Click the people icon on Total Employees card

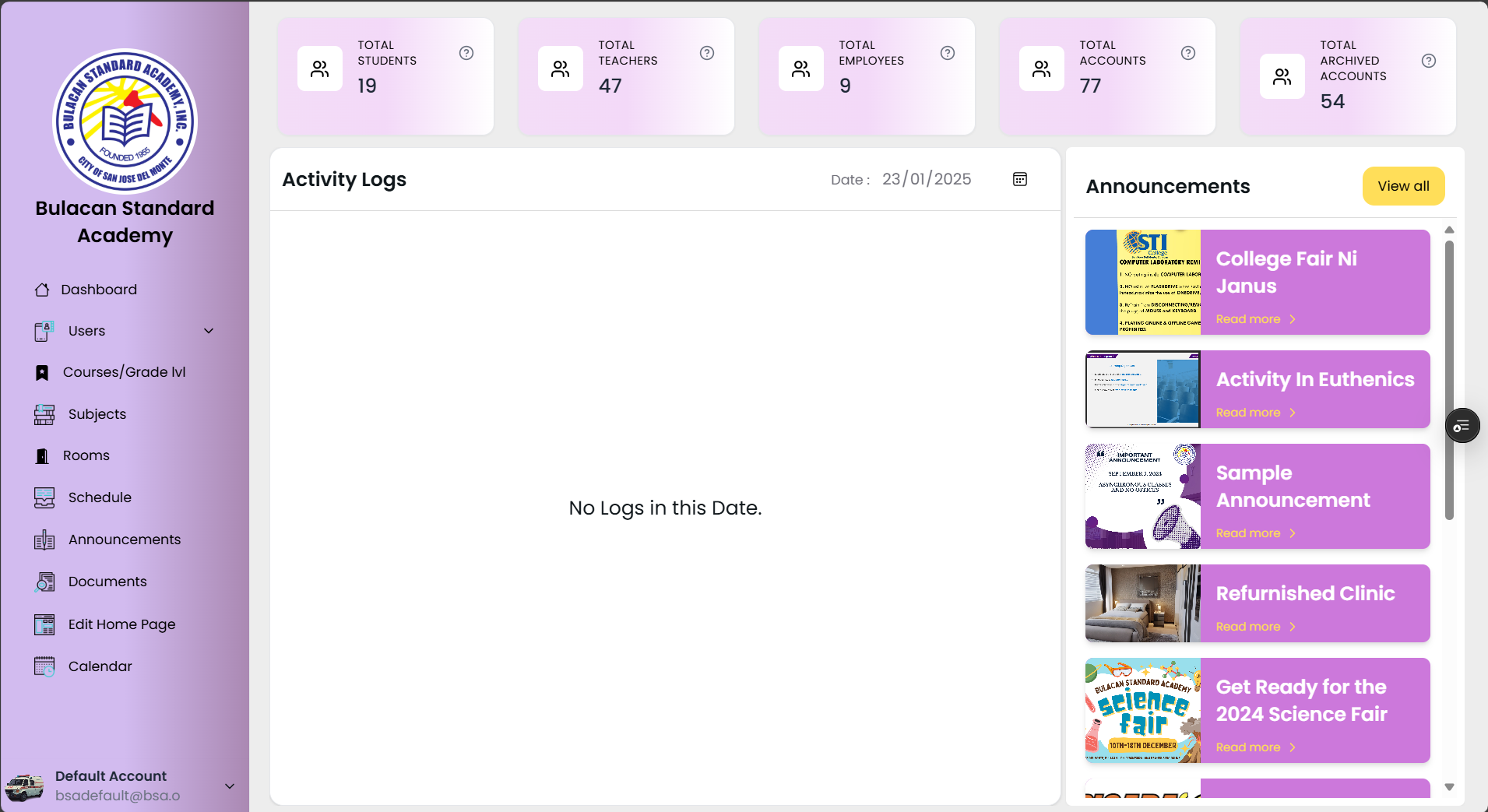(x=801, y=69)
